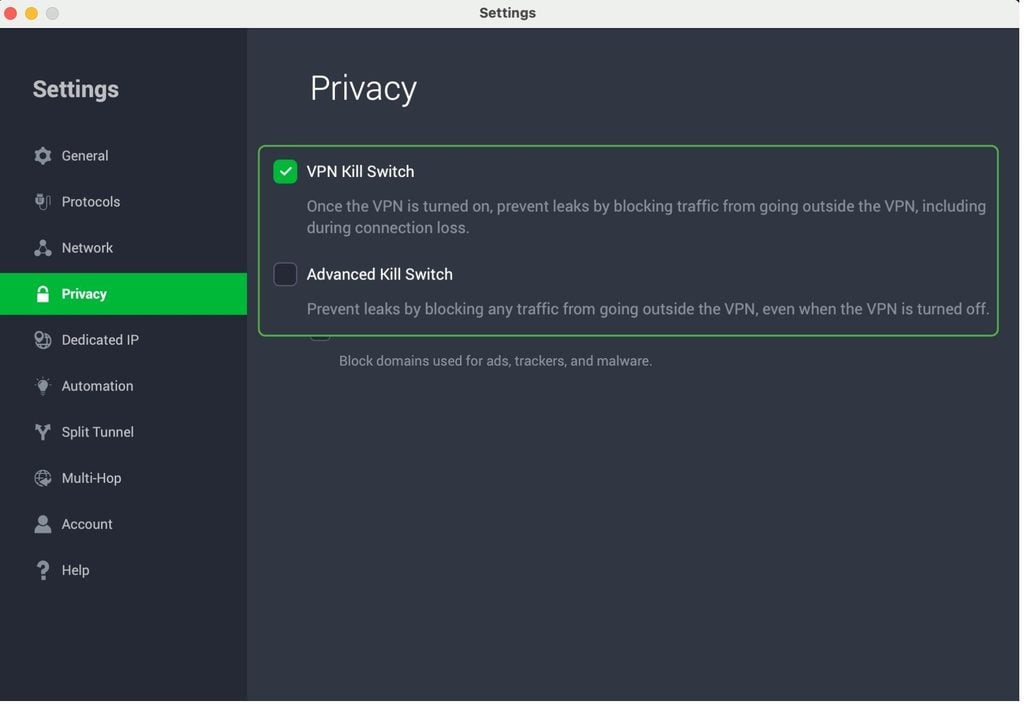
Task: Click the Multi-Hop globe icon
Action: [x=42, y=479]
